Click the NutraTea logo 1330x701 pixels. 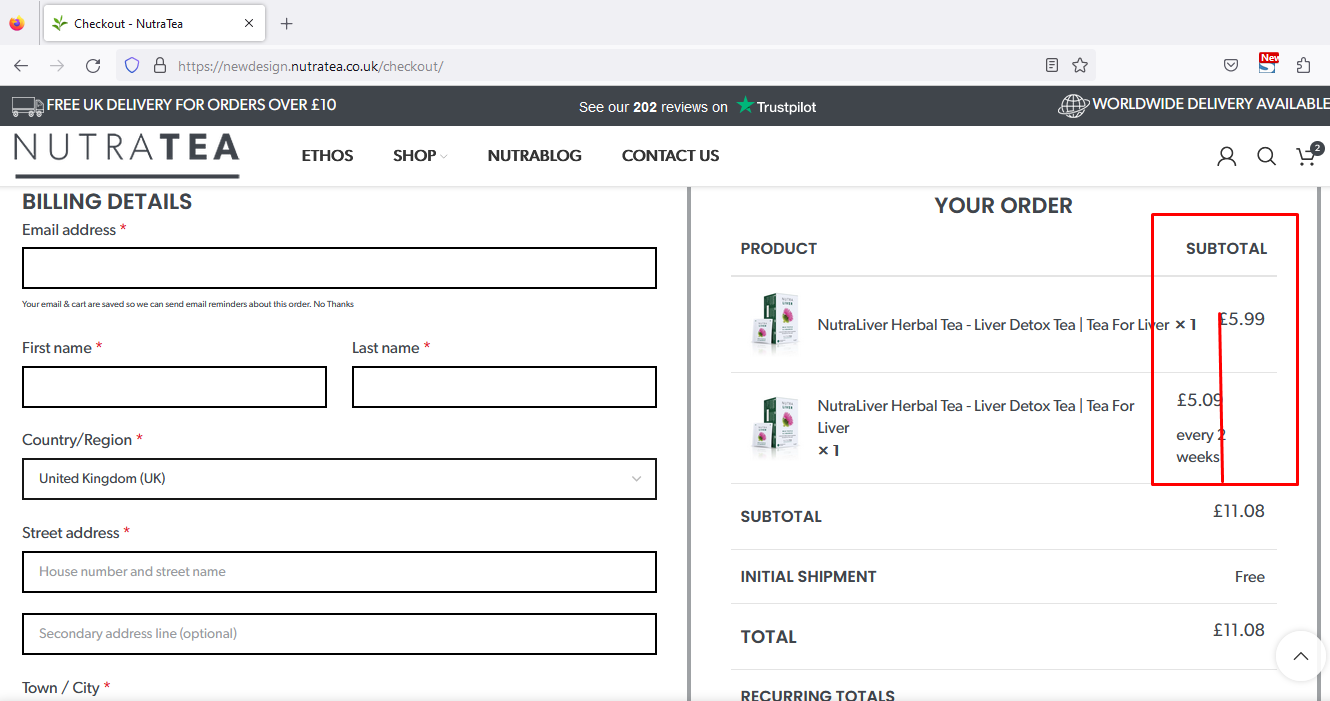(127, 155)
